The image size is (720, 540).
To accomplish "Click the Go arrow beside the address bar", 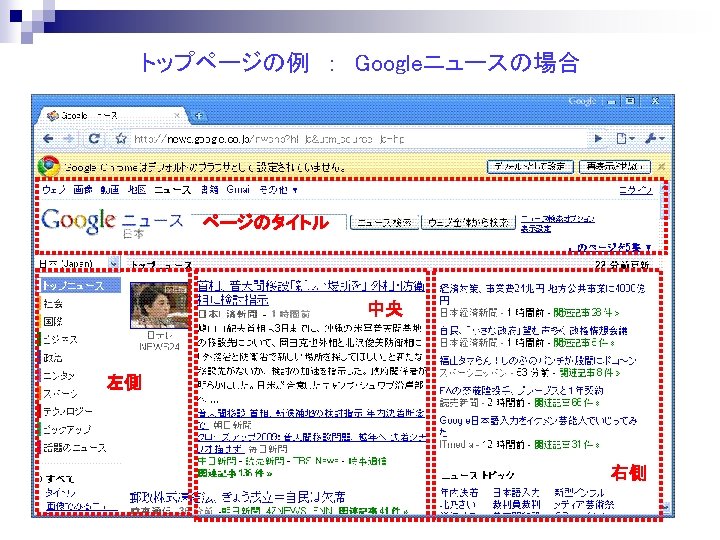I will point(598,138).
